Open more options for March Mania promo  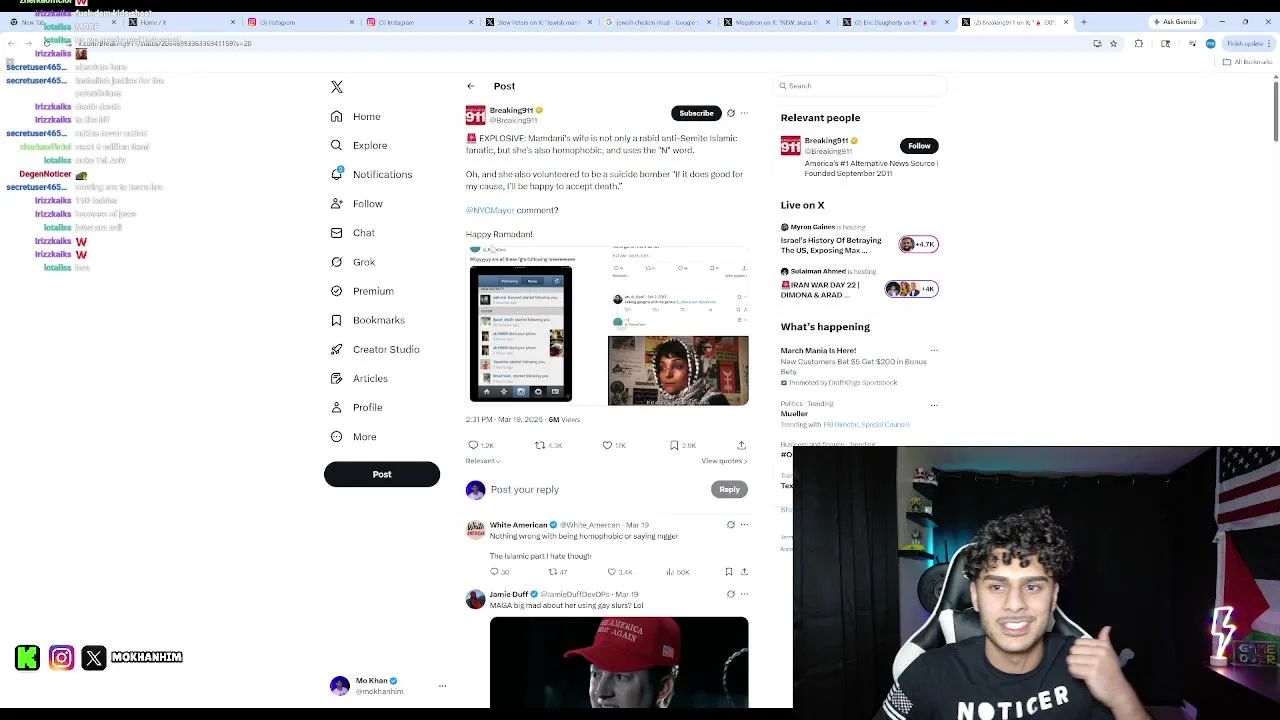[x=934, y=351]
